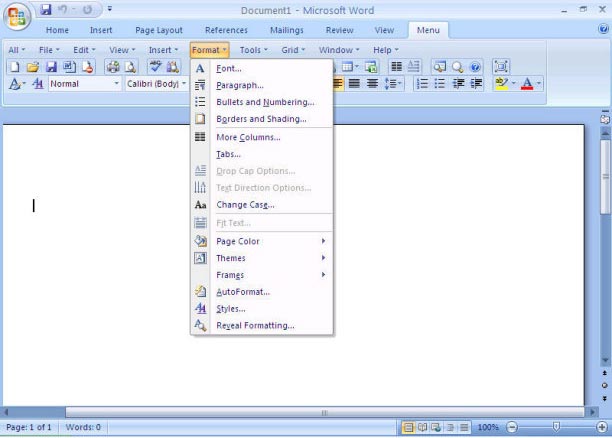612x438 pixels.
Task: Click the zoom out minus button
Action: (512, 427)
